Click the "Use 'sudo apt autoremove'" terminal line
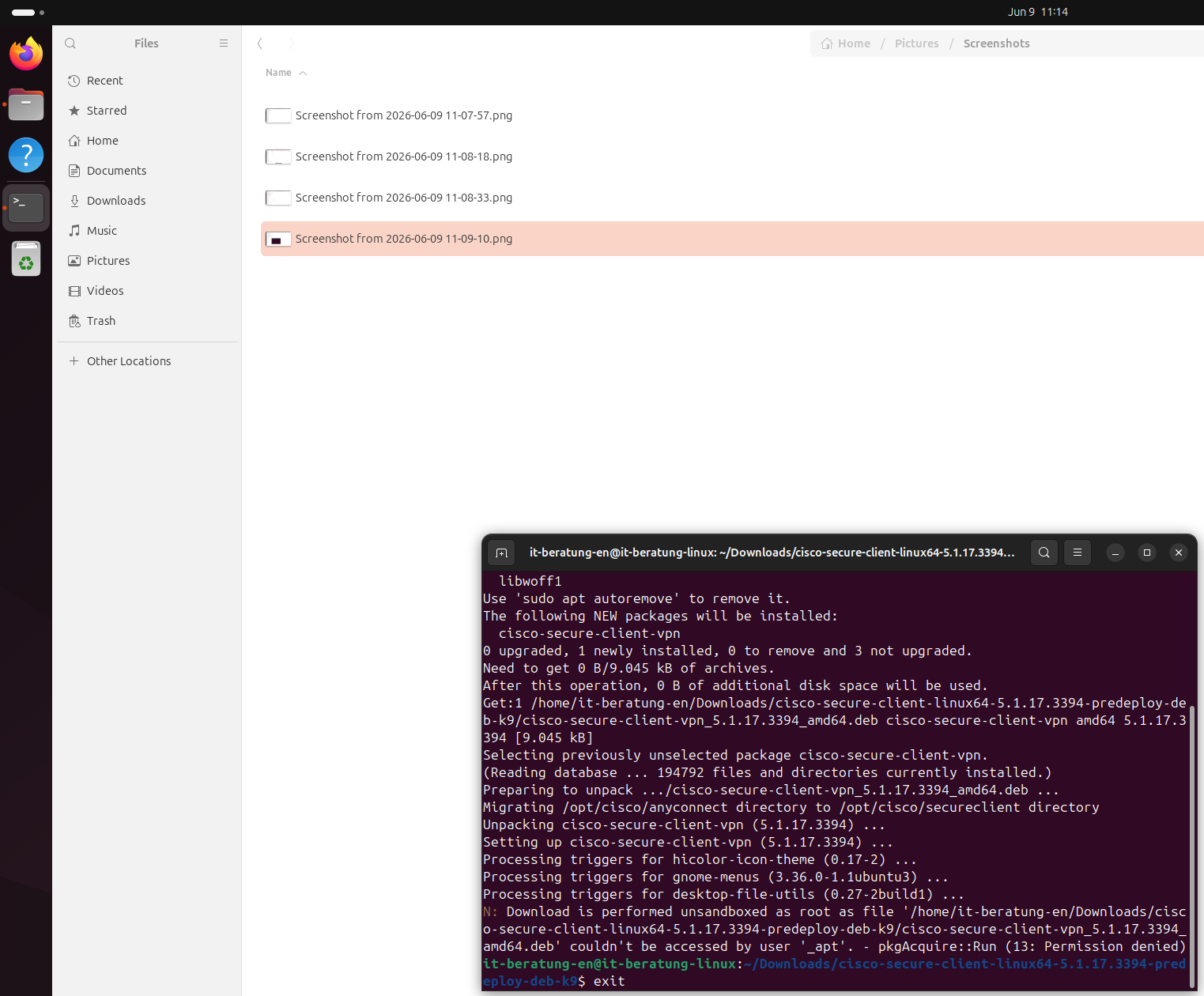This screenshot has height=996, width=1204. pyautogui.click(x=636, y=598)
